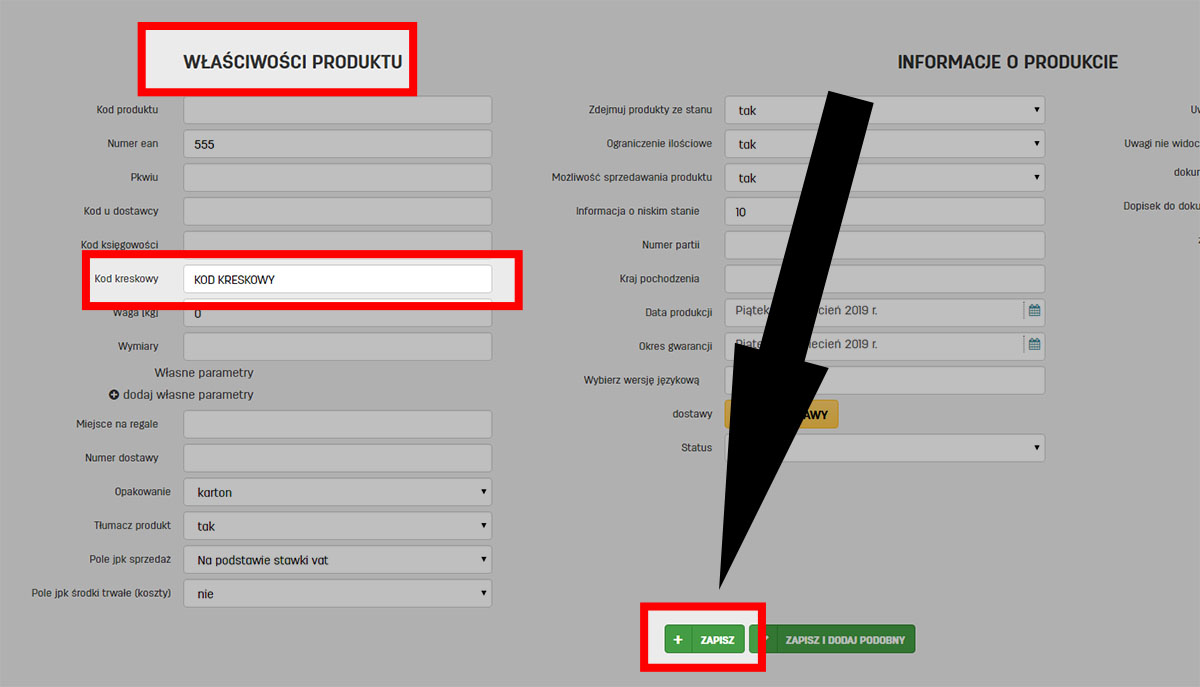This screenshot has width=1200, height=687.
Task: Open the Opakowanie dropdown showing karton
Action: click(x=337, y=492)
